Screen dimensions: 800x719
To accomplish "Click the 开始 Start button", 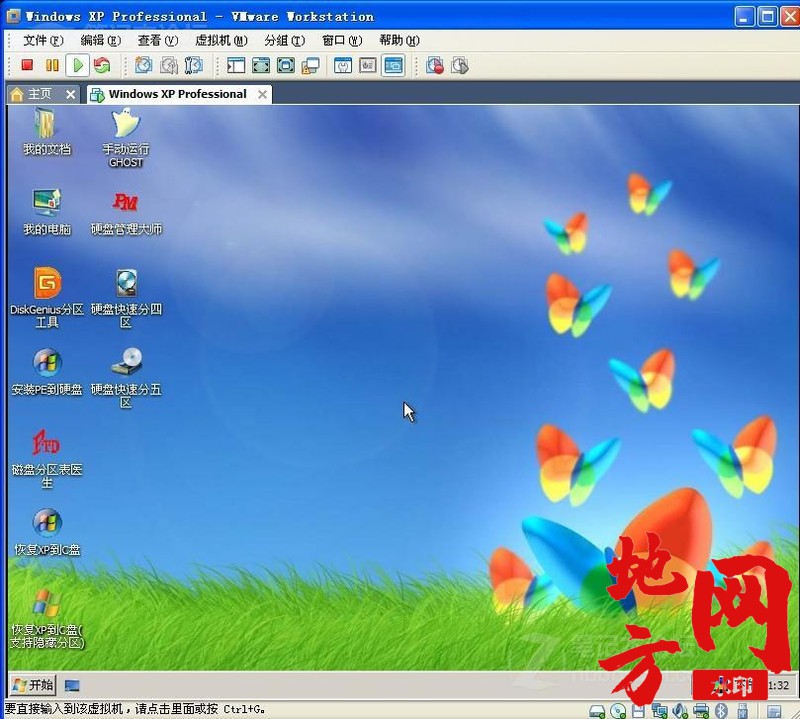I will pos(33,685).
